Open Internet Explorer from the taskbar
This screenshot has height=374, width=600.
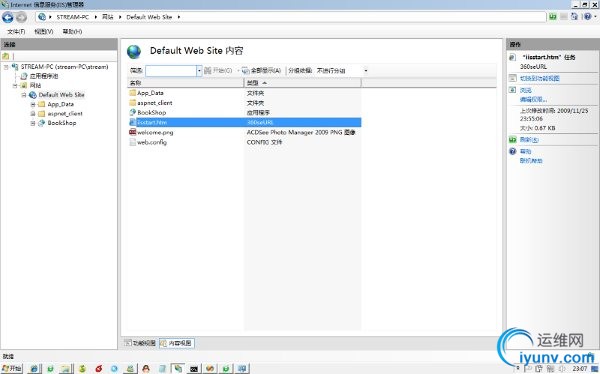coord(34,369)
